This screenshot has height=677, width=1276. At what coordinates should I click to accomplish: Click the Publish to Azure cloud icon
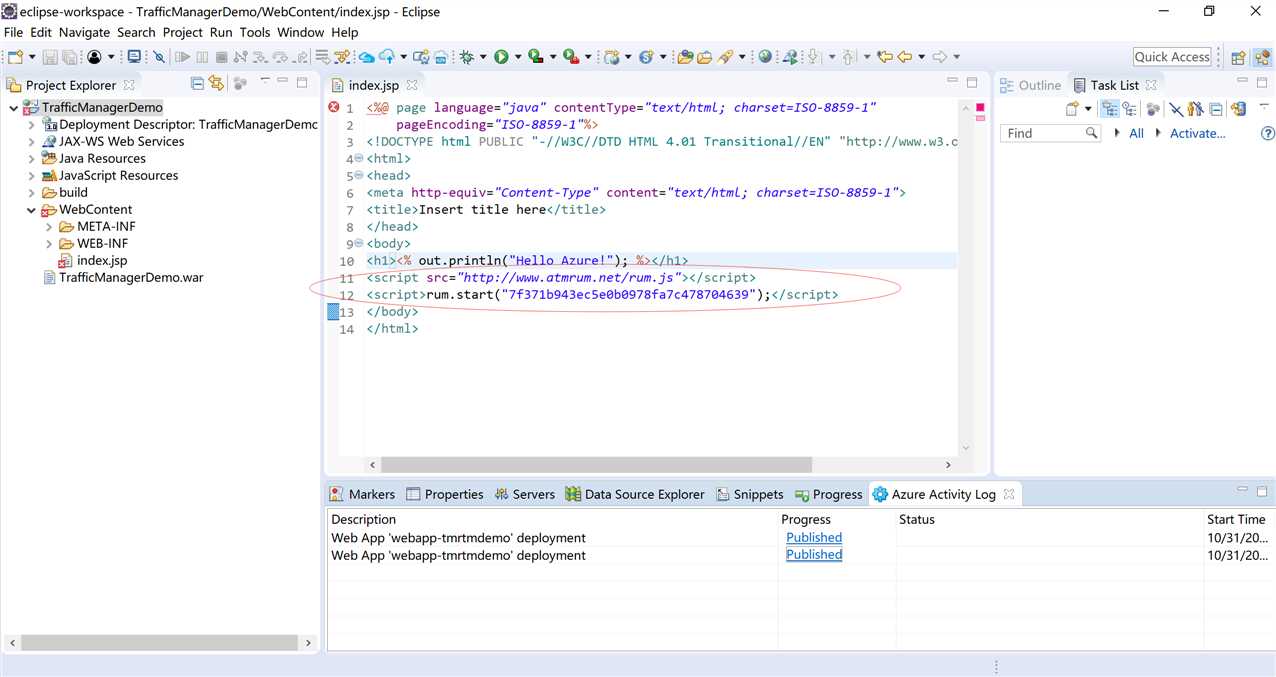point(386,57)
